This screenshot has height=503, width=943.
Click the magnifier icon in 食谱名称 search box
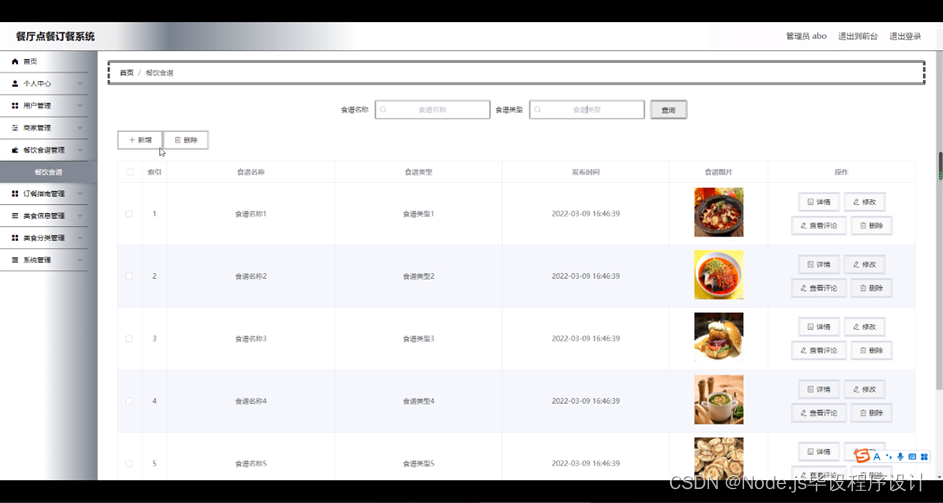point(383,110)
